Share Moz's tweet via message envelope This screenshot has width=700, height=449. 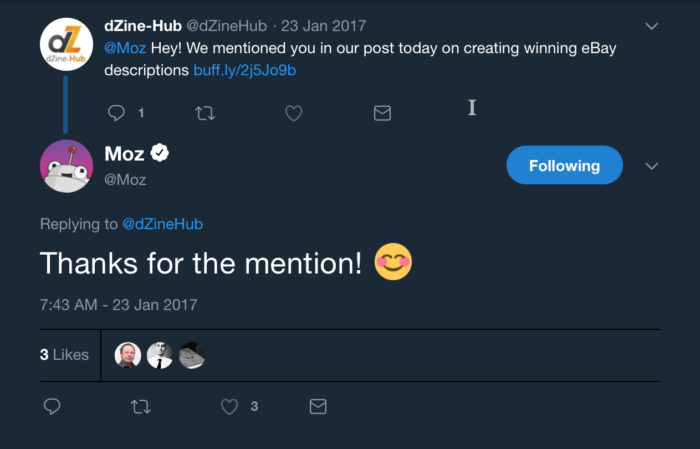pyautogui.click(x=318, y=406)
